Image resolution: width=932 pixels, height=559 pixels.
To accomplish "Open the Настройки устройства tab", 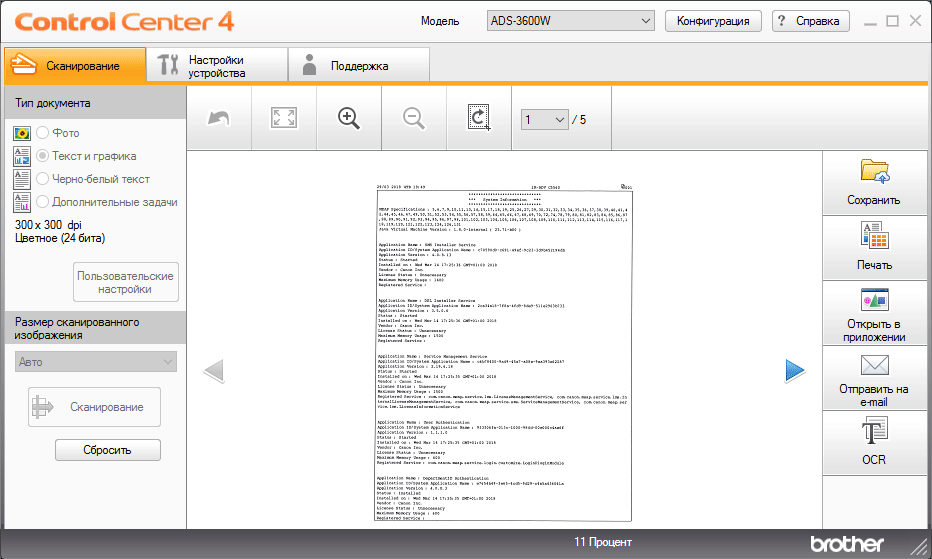I will (x=217, y=66).
